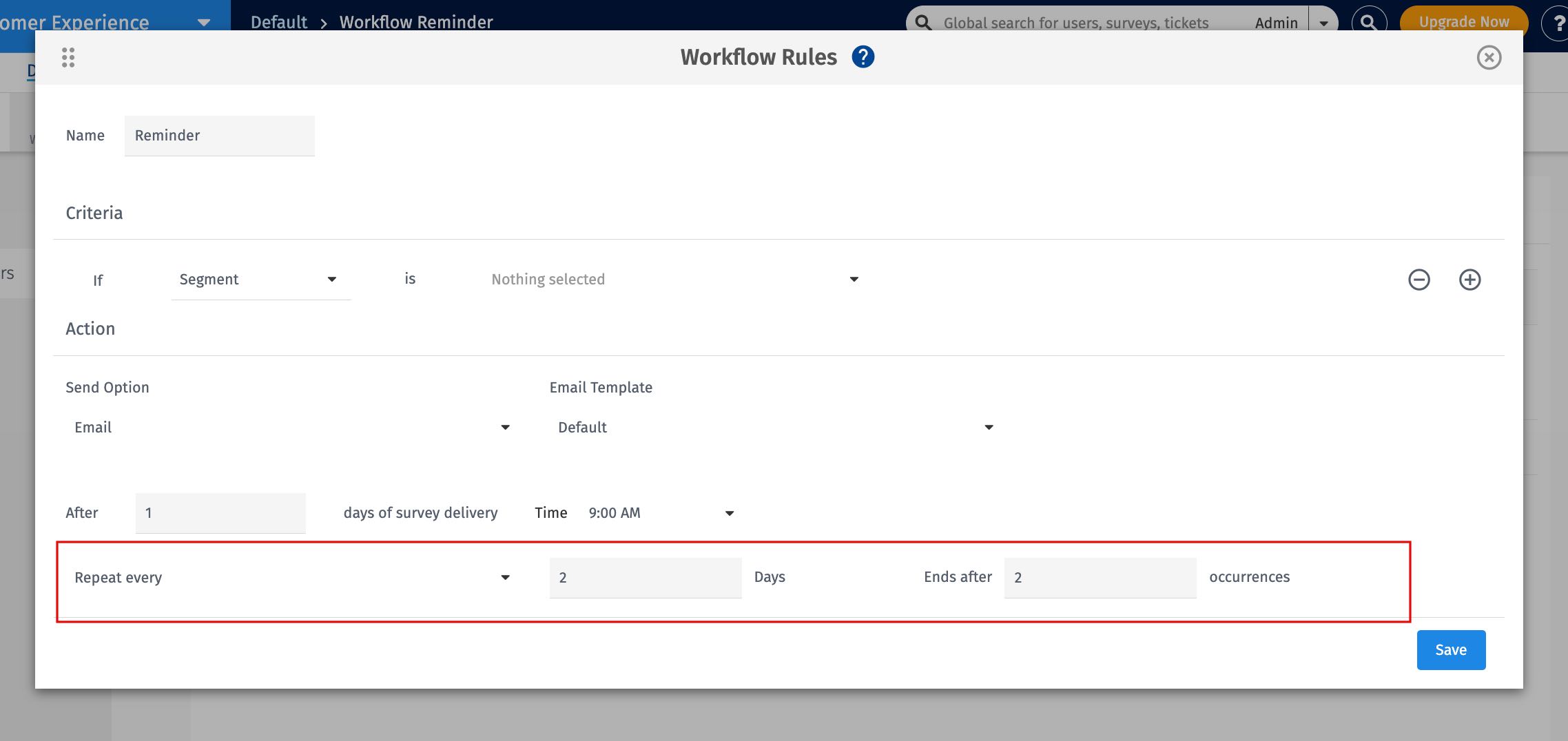Click the Upgrade Now button
This screenshot has width=1568, height=741.
1463,21
